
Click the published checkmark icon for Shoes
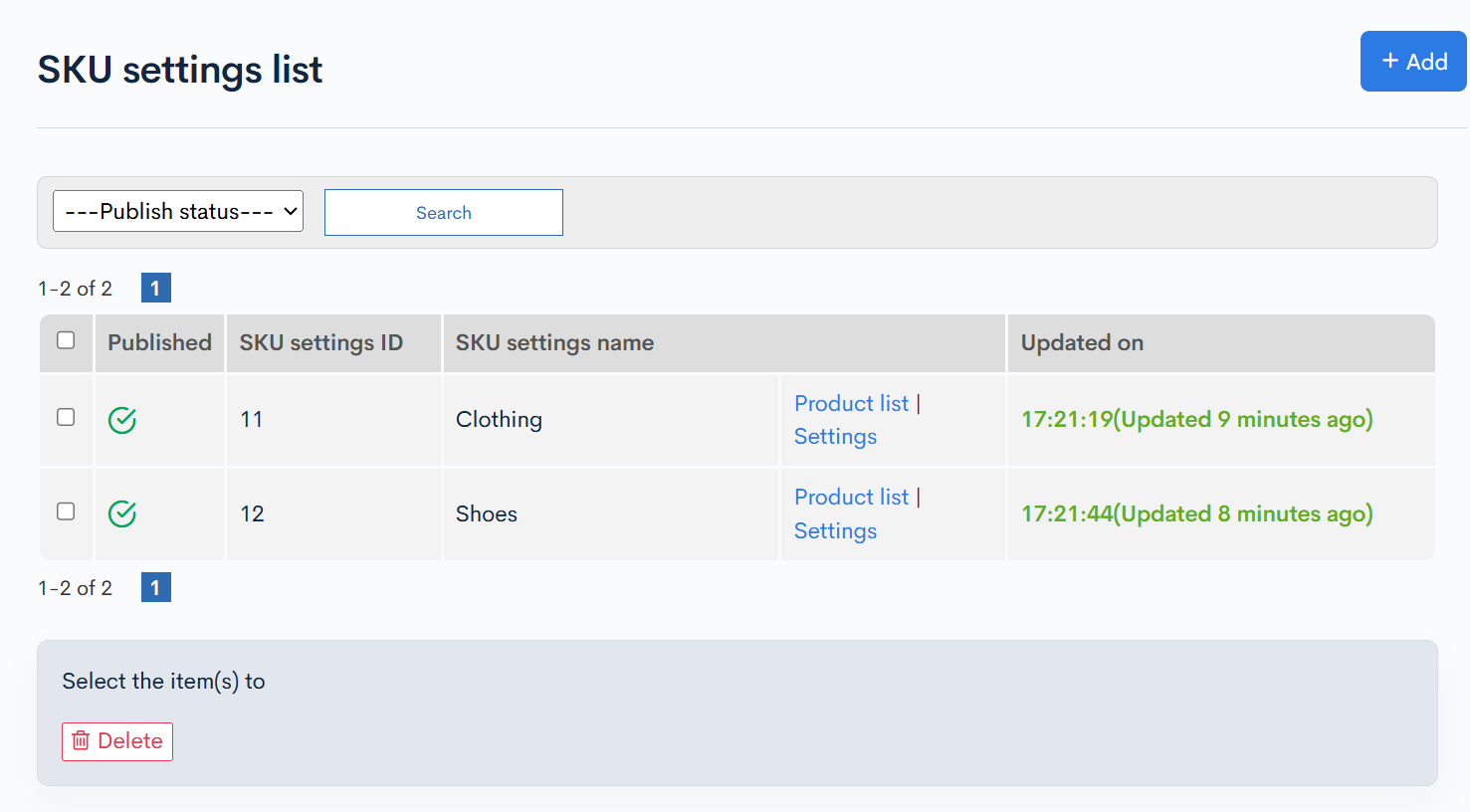[122, 513]
